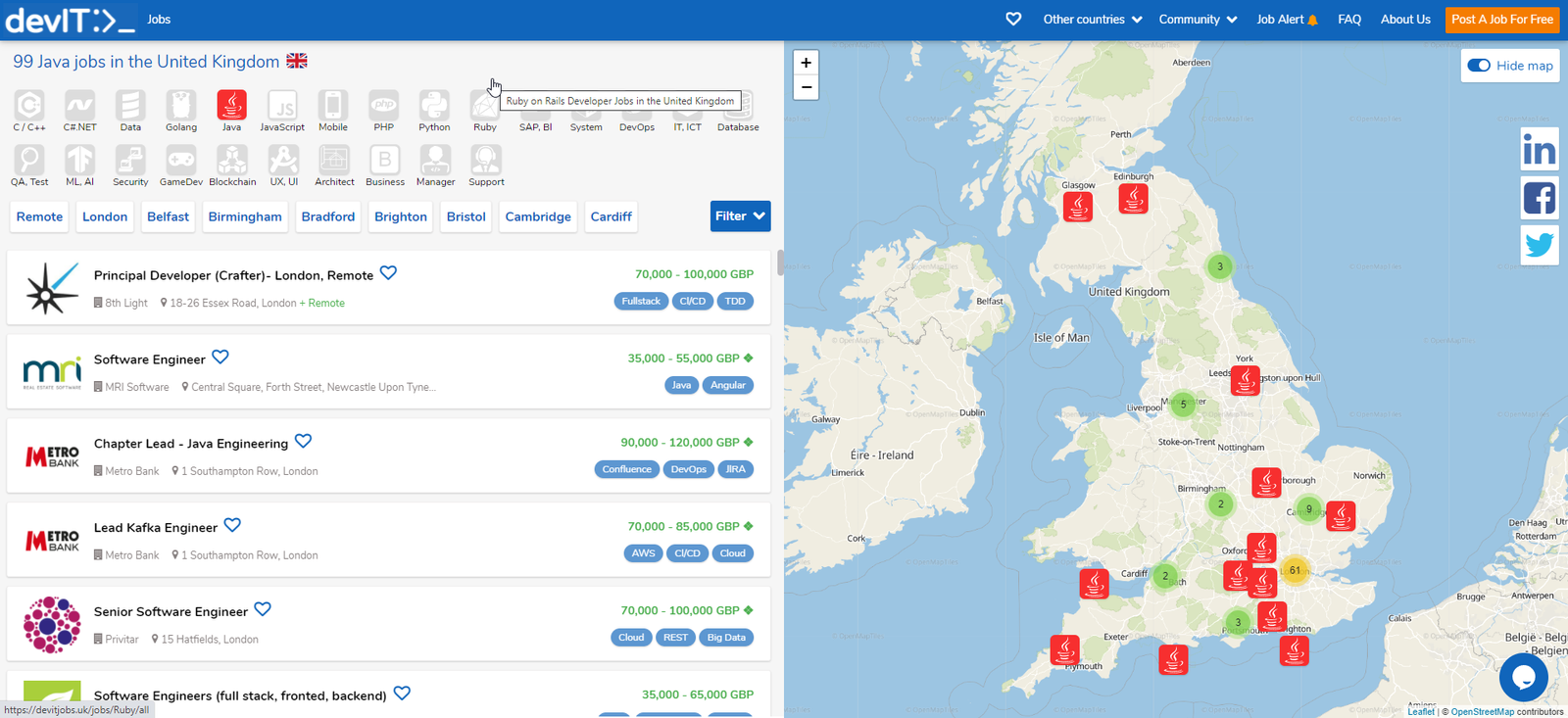
Task: Filter jobs by Belfast
Action: tap(168, 216)
